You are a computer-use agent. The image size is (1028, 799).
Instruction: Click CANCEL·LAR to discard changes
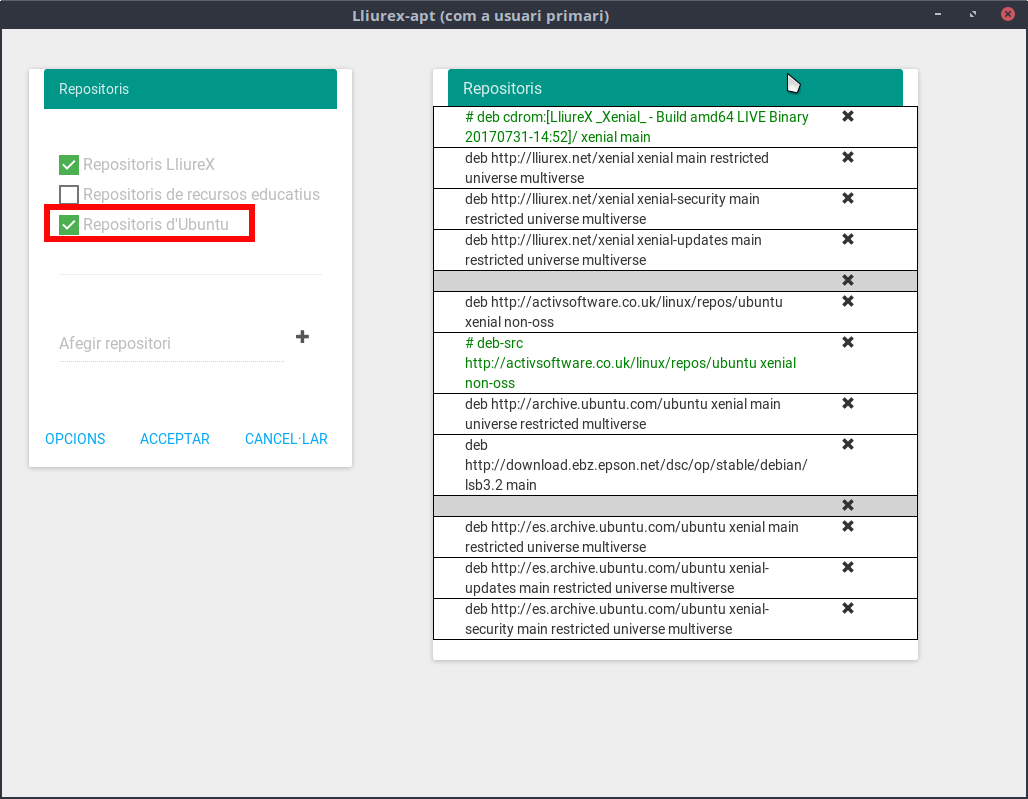(x=286, y=439)
